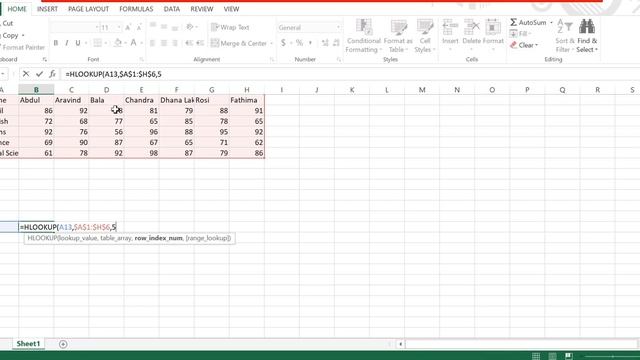Screen dimensions: 640x360
Task: Toggle Bold formatting
Action: point(56,43)
